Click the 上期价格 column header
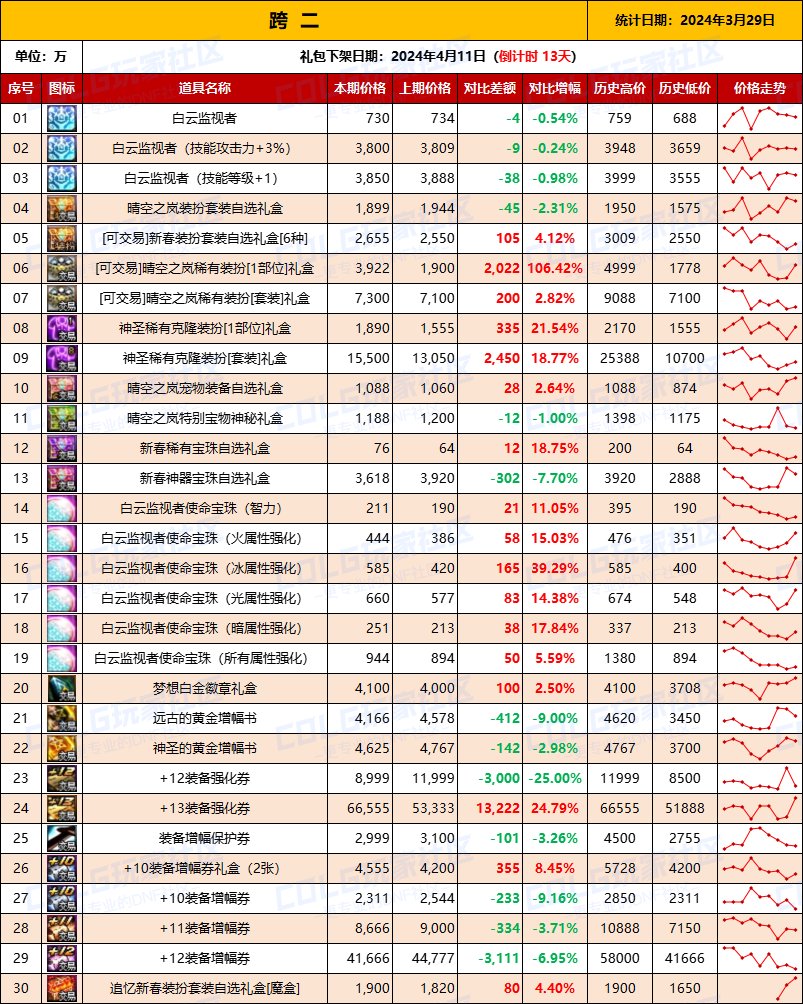This screenshot has width=803, height=1004. [425, 88]
